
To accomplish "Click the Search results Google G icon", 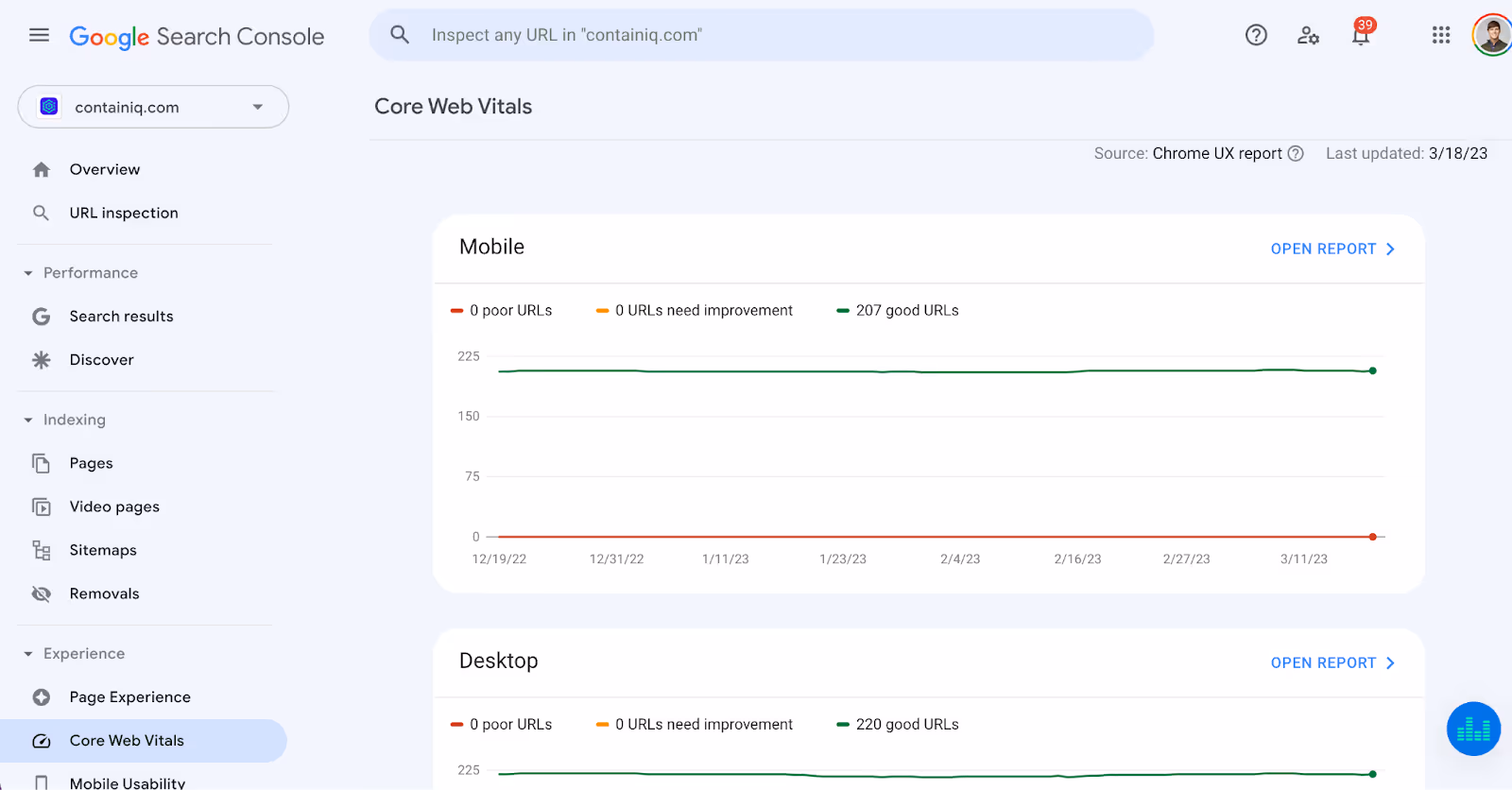I will click(41, 317).
